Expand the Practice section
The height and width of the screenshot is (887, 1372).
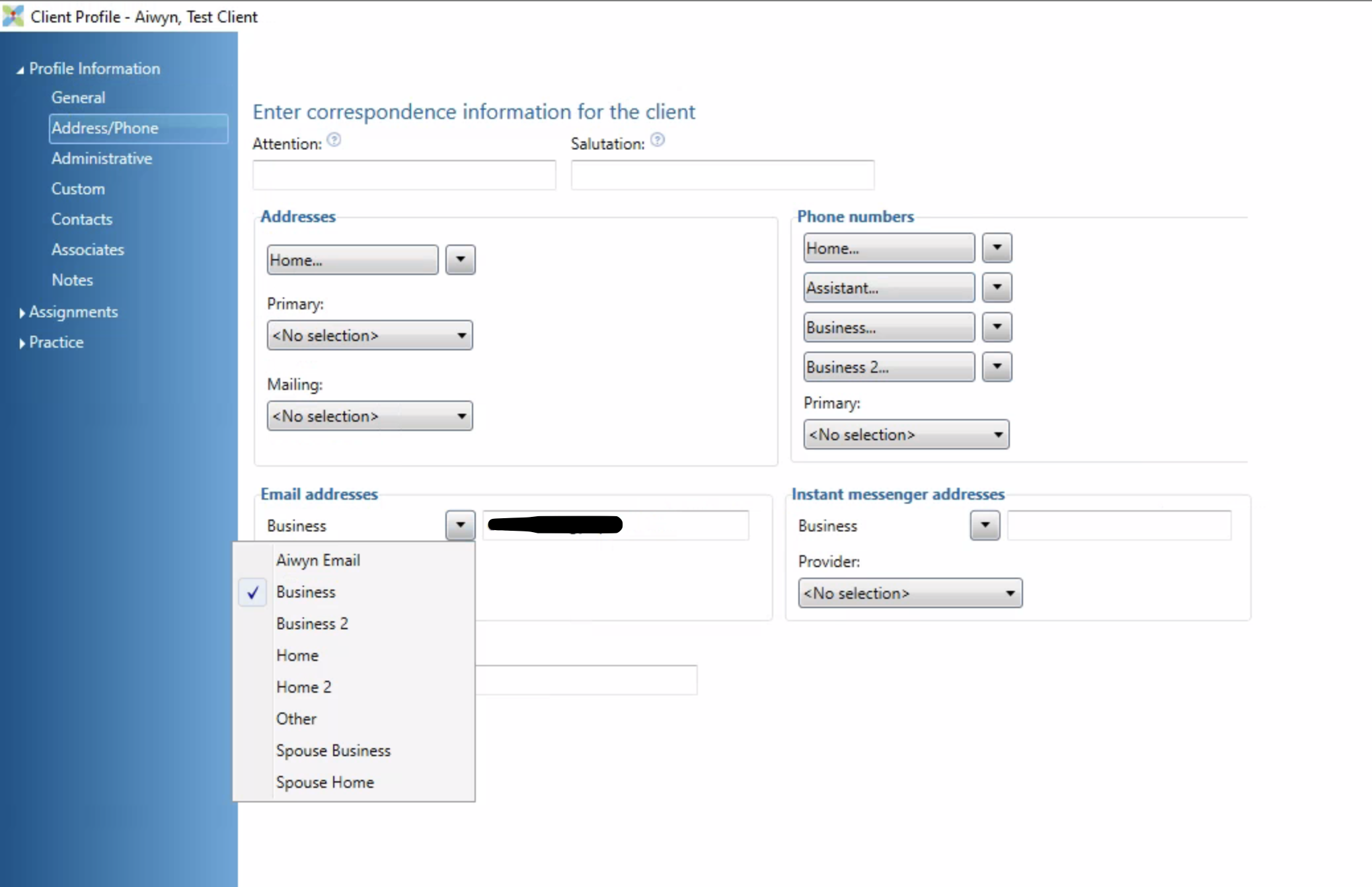click(22, 343)
